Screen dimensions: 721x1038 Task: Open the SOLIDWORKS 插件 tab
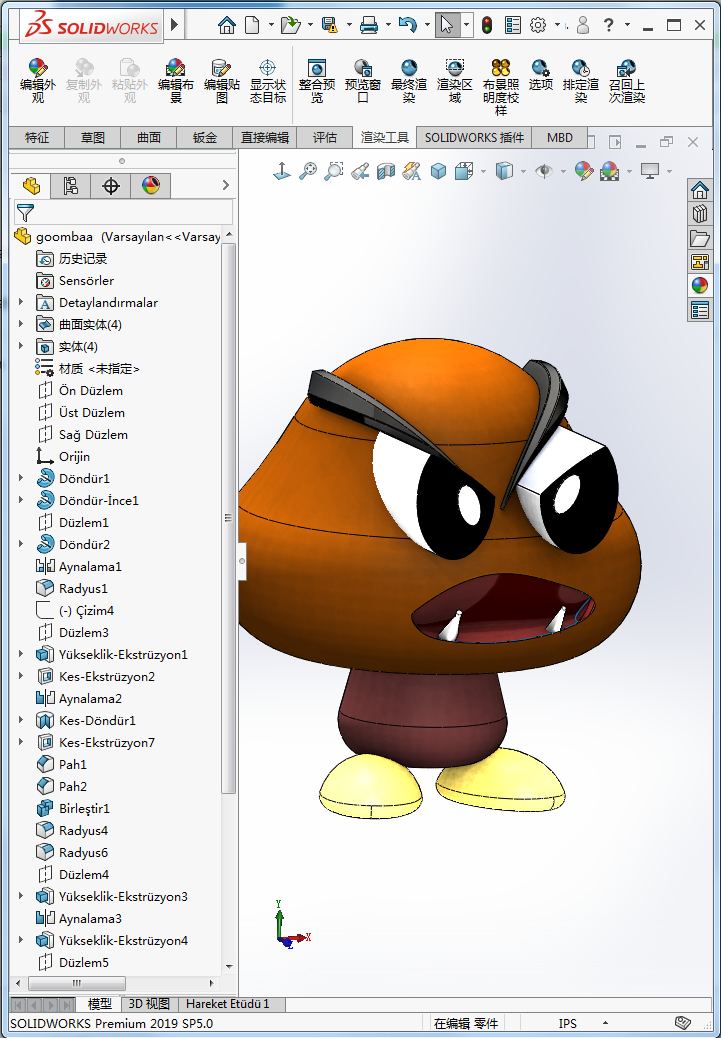click(x=474, y=138)
